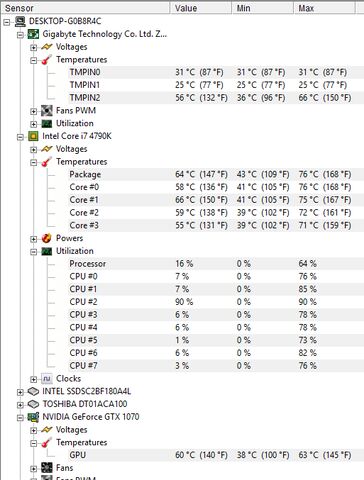Collapse the Intel Core i7 4790K node
364x480 pixels.
tap(20, 137)
